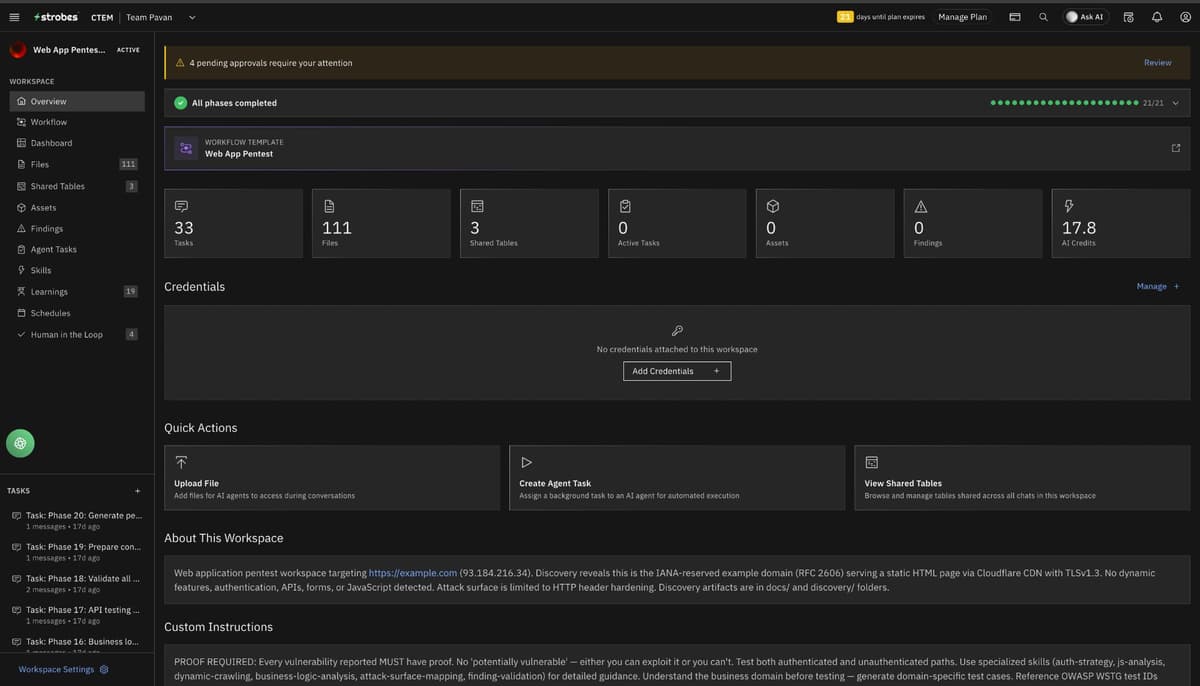Image resolution: width=1200 pixels, height=686 pixels.
Task: Open Task: Phase 18 conversation
Action: pyautogui.click(x=77, y=583)
